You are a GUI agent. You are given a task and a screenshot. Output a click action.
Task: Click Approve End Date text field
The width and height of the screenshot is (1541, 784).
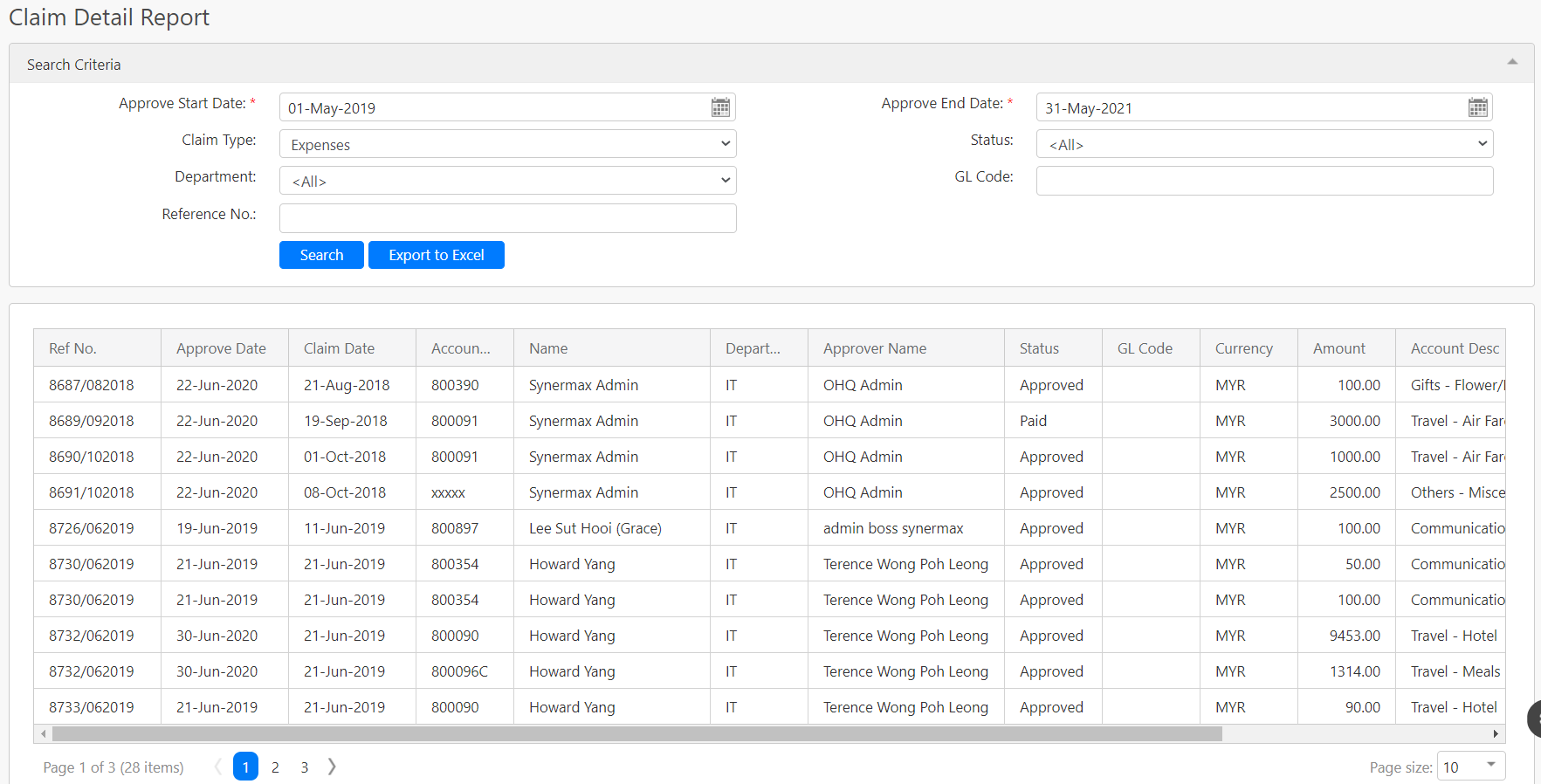[1251, 107]
